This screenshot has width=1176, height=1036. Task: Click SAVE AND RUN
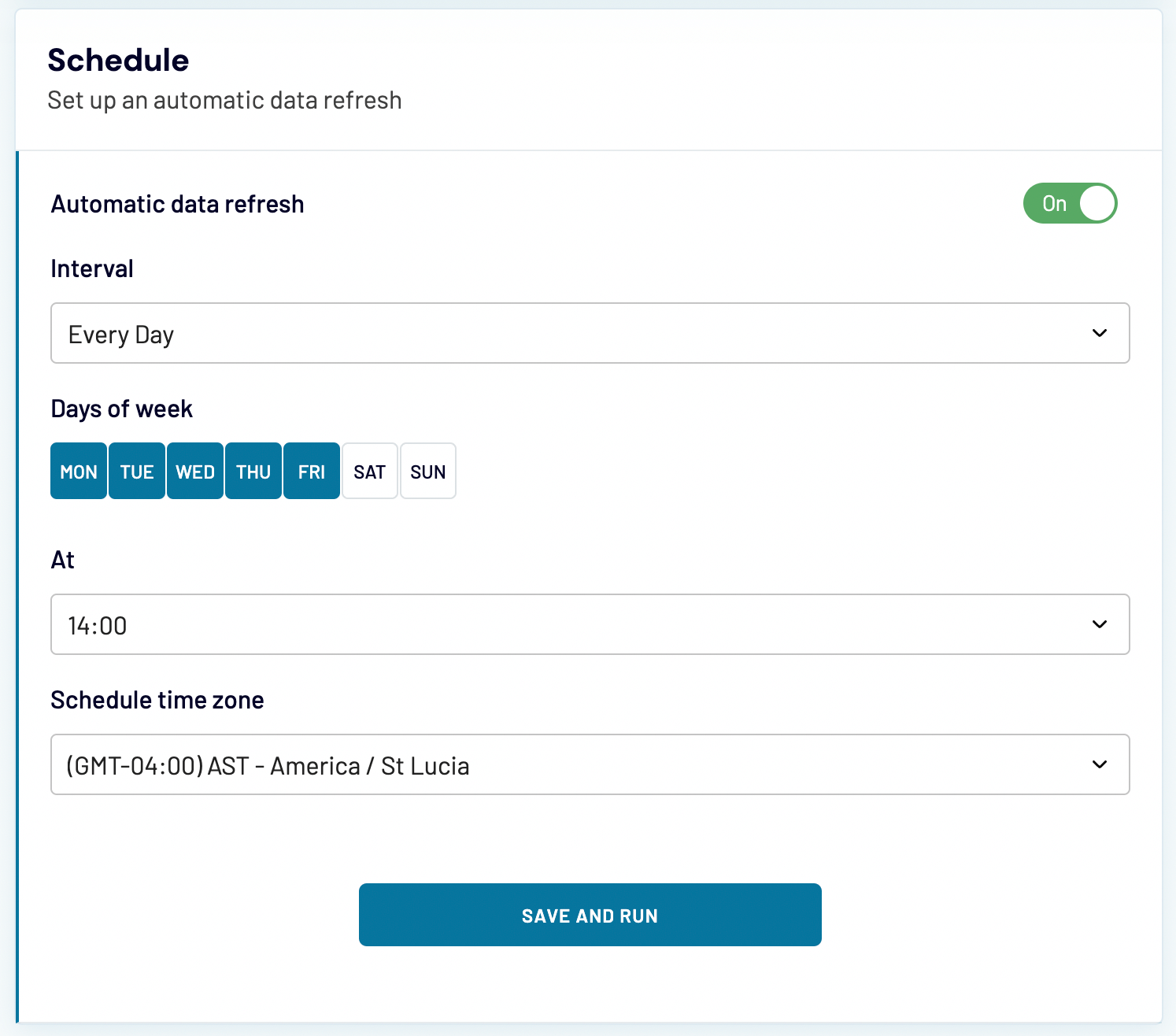(590, 915)
